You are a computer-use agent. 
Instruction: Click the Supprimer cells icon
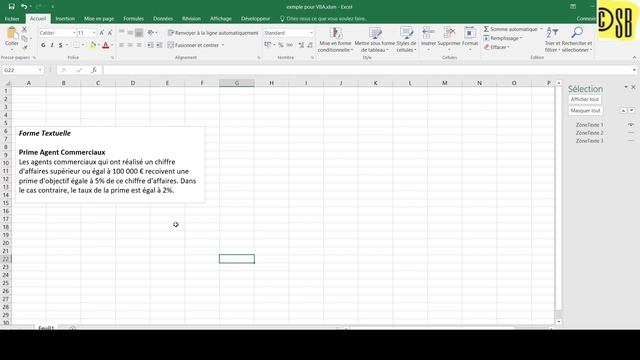tap(449, 32)
